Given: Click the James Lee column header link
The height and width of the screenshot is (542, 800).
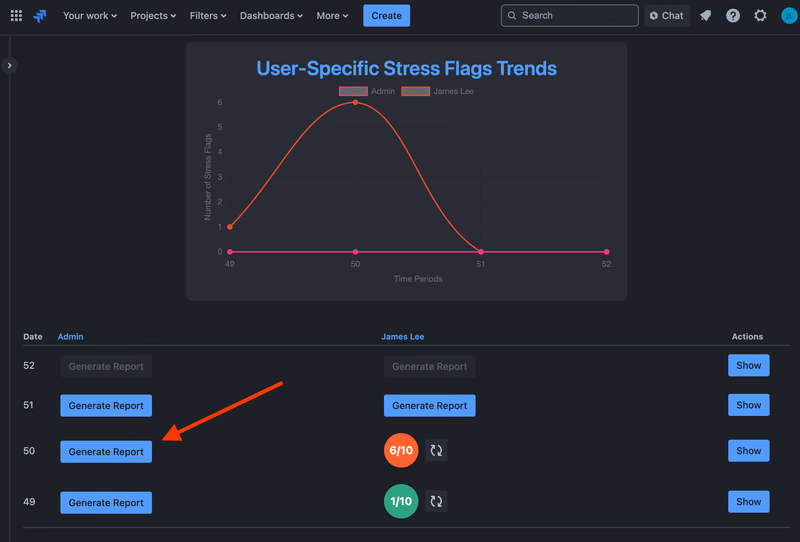Looking at the screenshot, I should coord(403,336).
